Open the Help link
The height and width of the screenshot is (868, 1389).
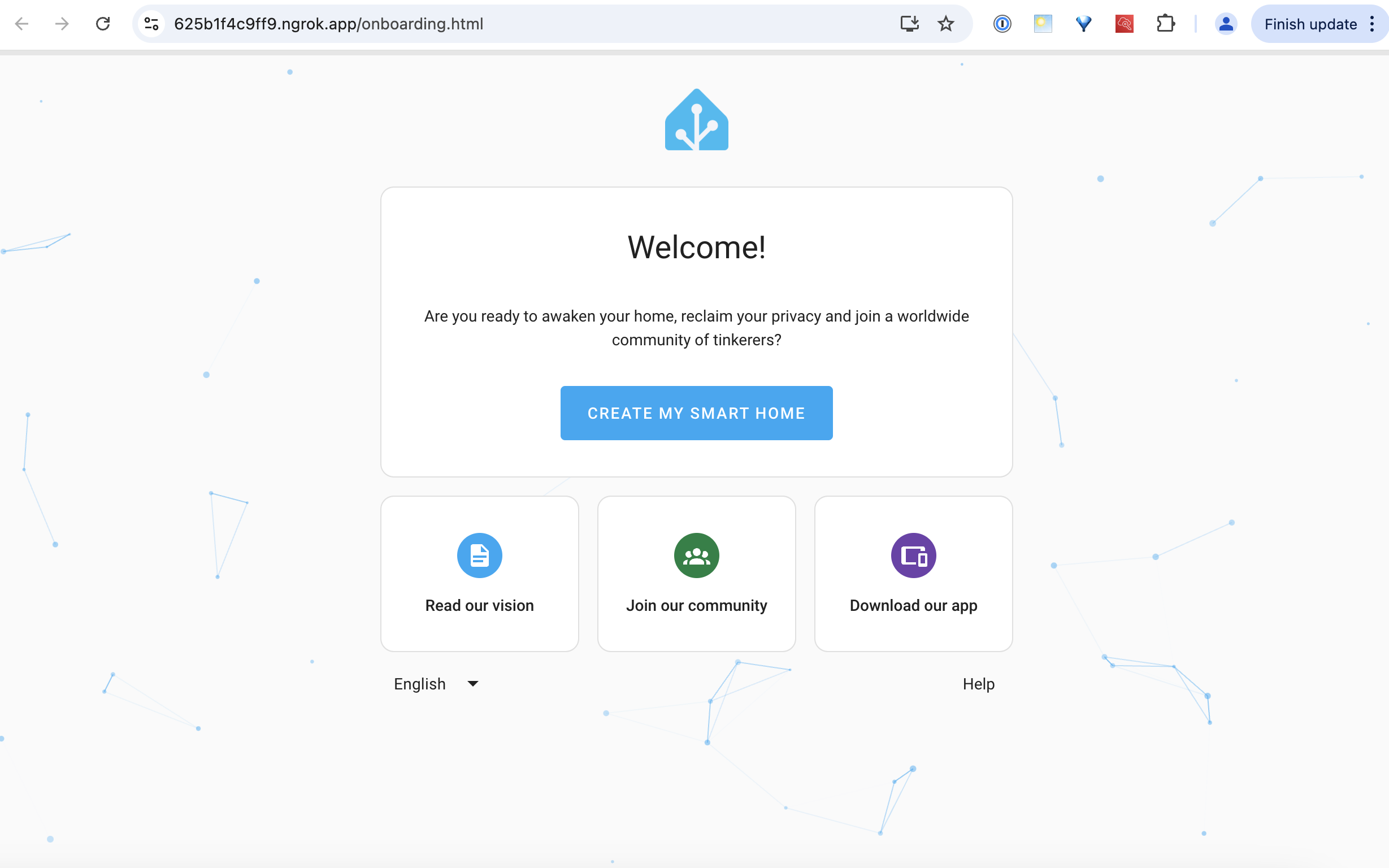click(978, 684)
